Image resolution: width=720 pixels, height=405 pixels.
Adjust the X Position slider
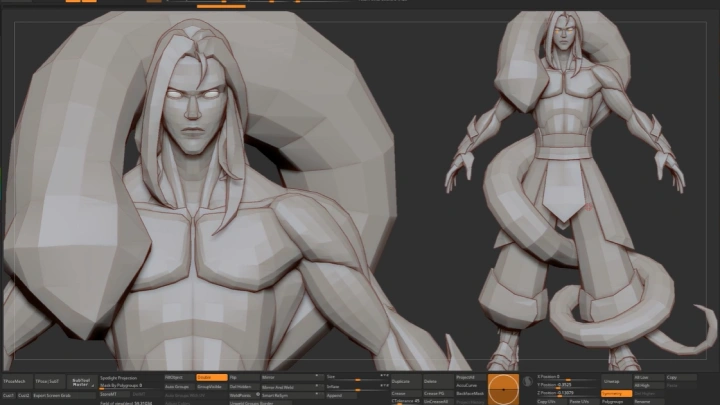pyautogui.click(x=567, y=377)
